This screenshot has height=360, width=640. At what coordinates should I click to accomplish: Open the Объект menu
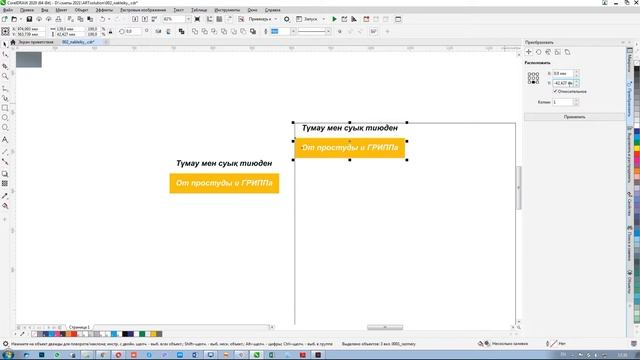coord(81,10)
